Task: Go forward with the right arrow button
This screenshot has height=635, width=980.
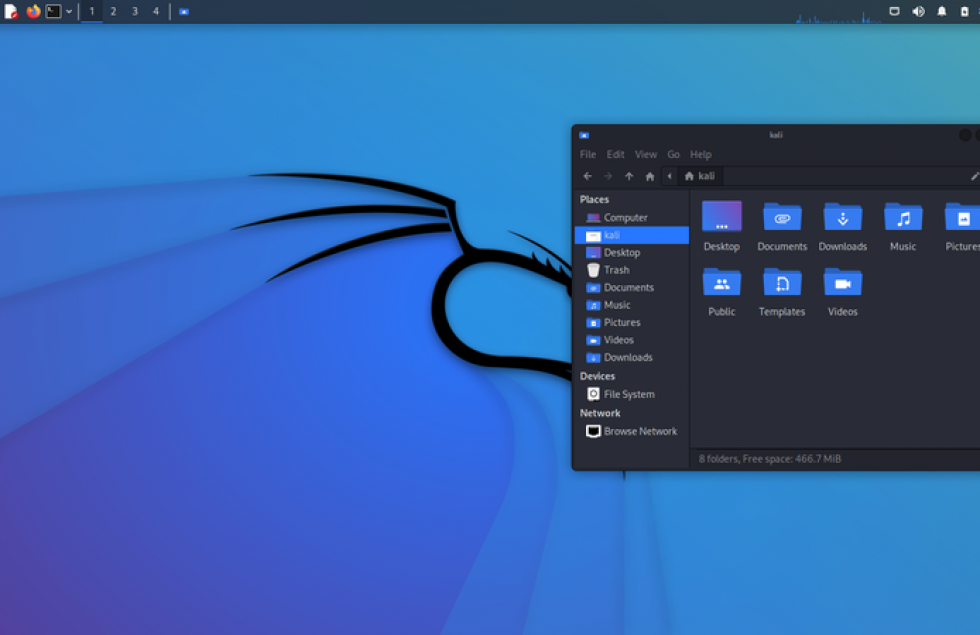Action: tap(608, 176)
